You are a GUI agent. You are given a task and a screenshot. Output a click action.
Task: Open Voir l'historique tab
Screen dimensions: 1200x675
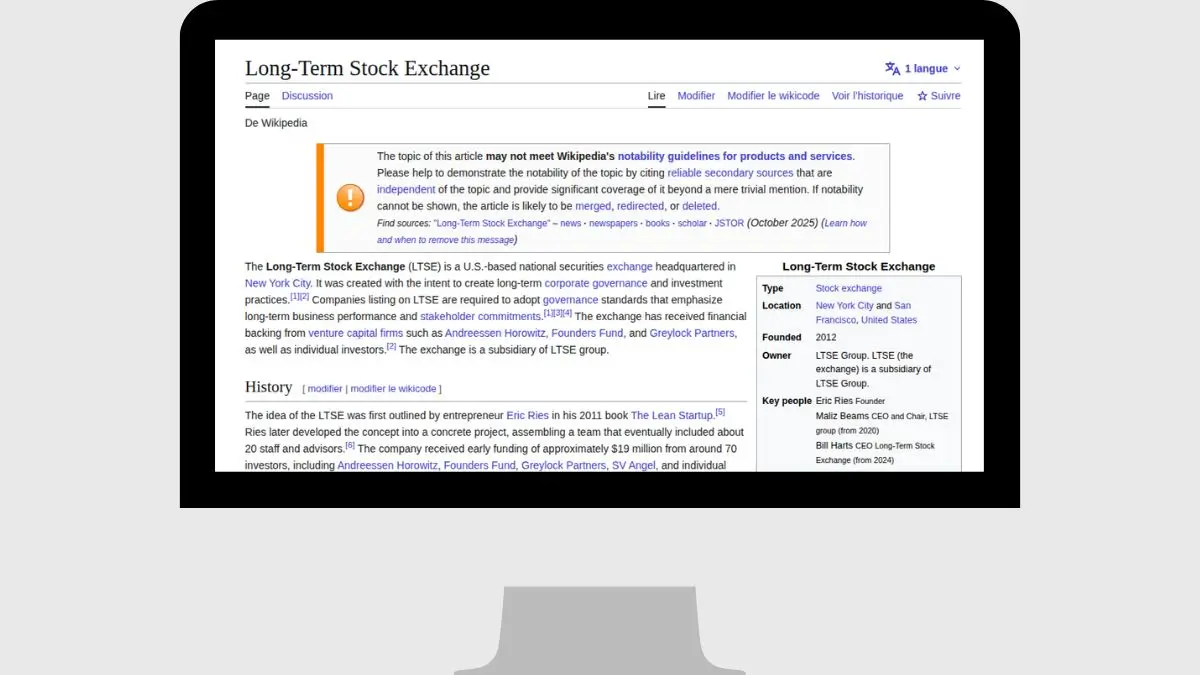tap(867, 96)
